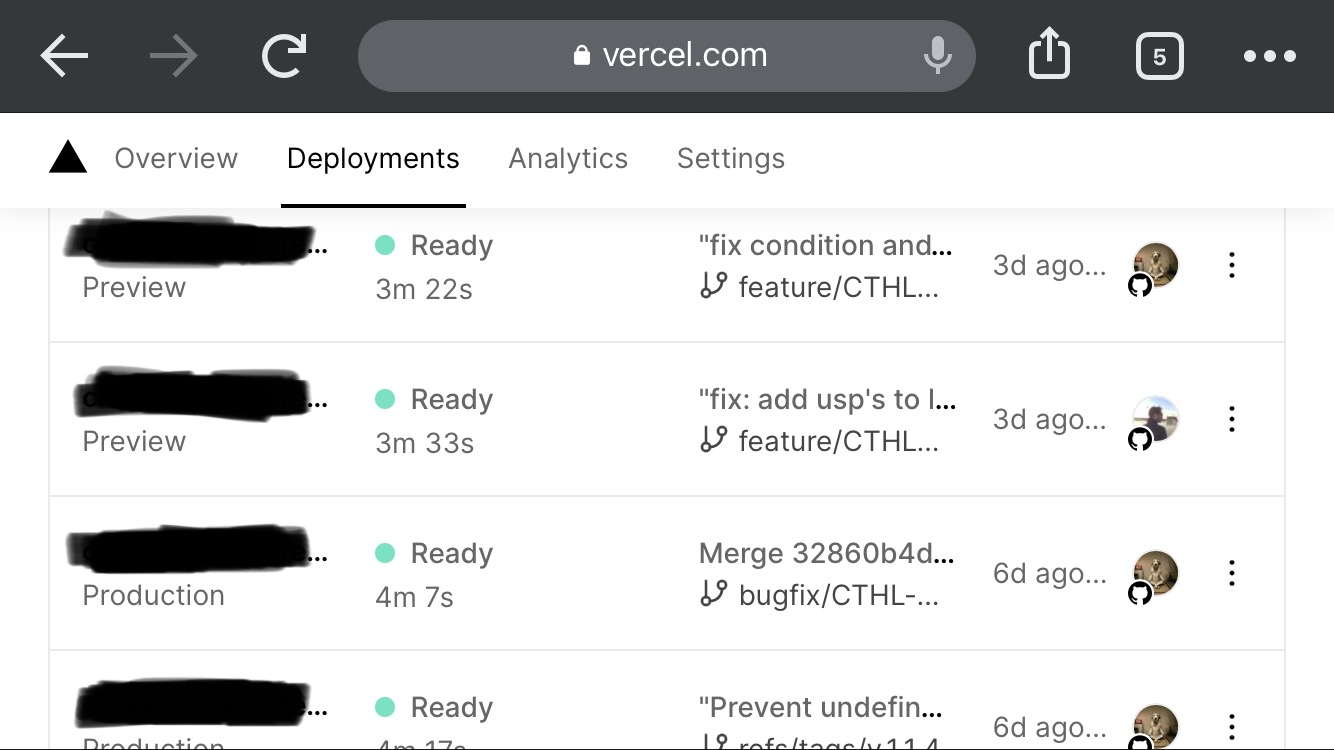Open the 'fix: add usp's to l...' commit link
1334x750 pixels.
coord(826,399)
